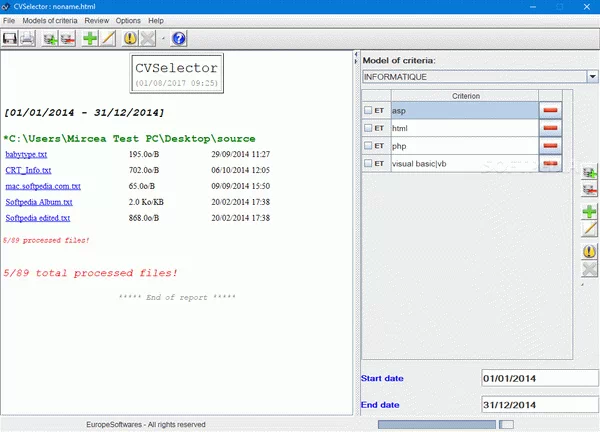Collapse panel using the splitter arrow
Screen dimensions: 600x432
tap(356, 54)
